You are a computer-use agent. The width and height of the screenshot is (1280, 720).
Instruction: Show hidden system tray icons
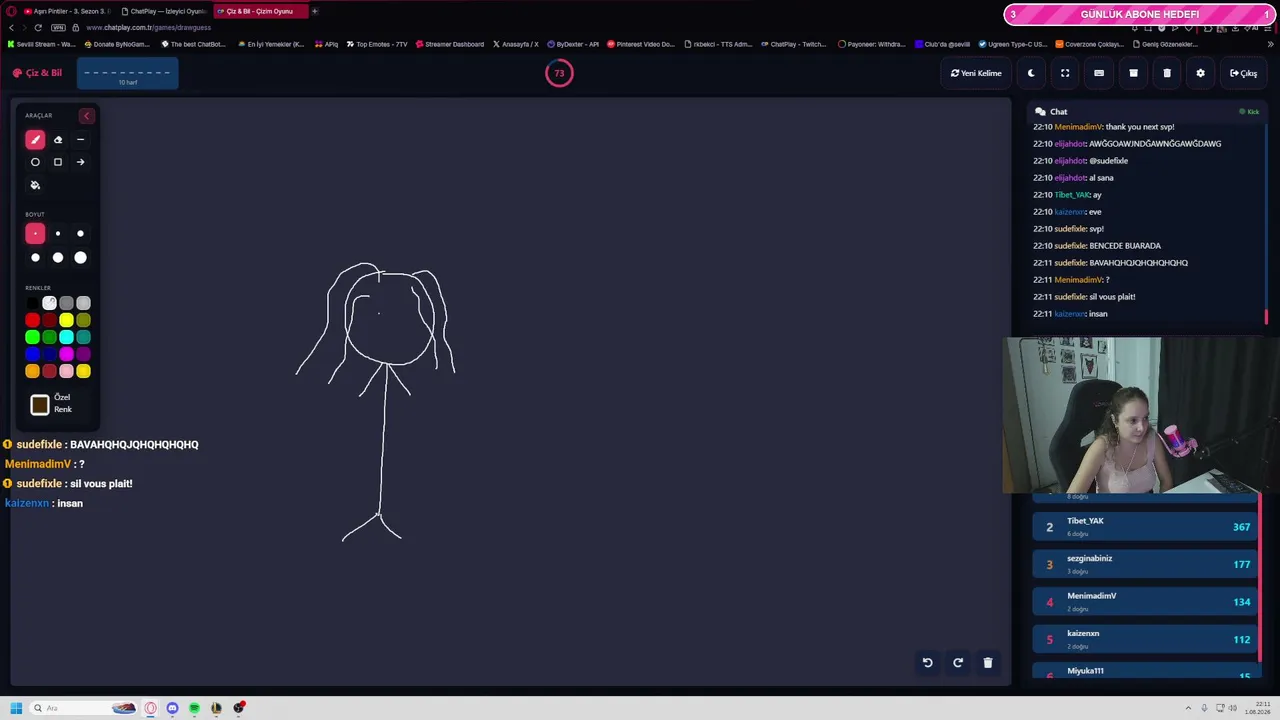coord(1188,708)
